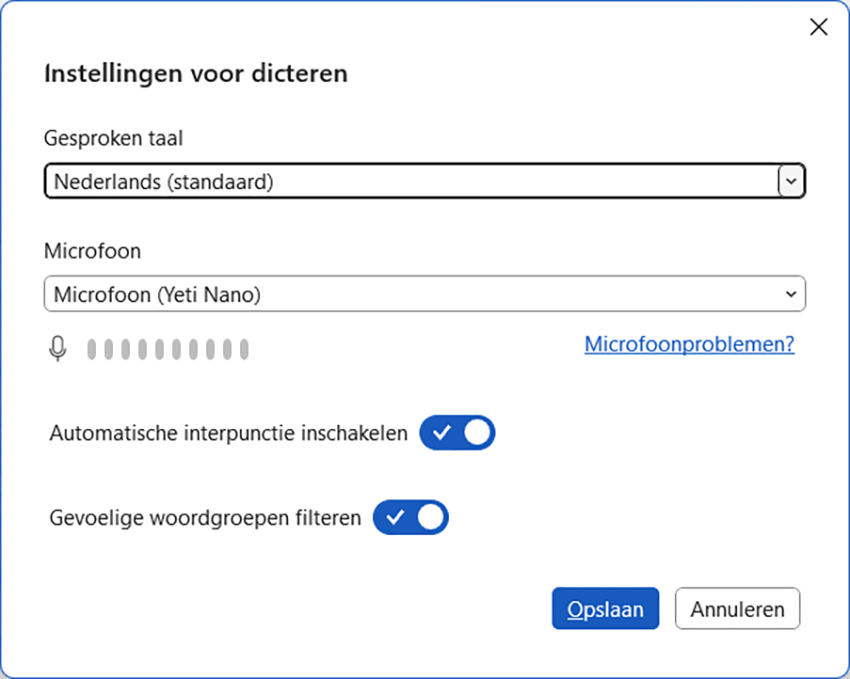Open the Microfoon (Yeti Nano) combo box
Screen dimensions: 850x679
click(410, 294)
